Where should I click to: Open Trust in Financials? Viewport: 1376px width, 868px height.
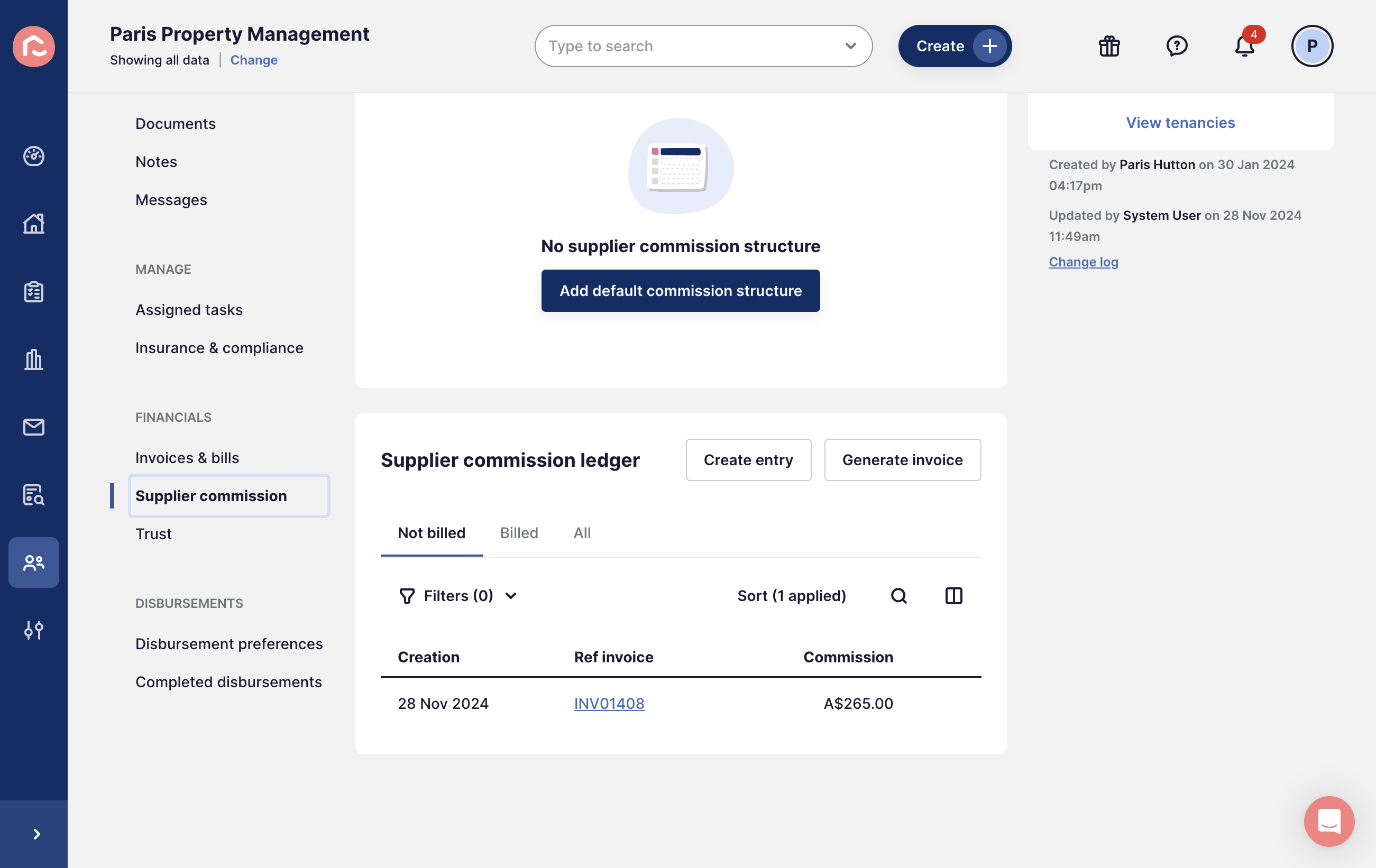[153, 533]
